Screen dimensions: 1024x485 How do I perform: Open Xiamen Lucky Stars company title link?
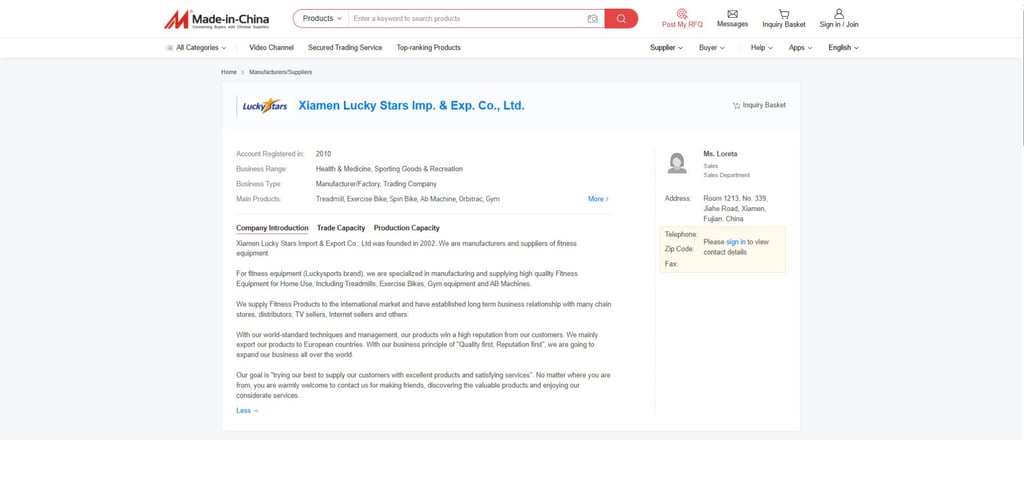(411, 106)
